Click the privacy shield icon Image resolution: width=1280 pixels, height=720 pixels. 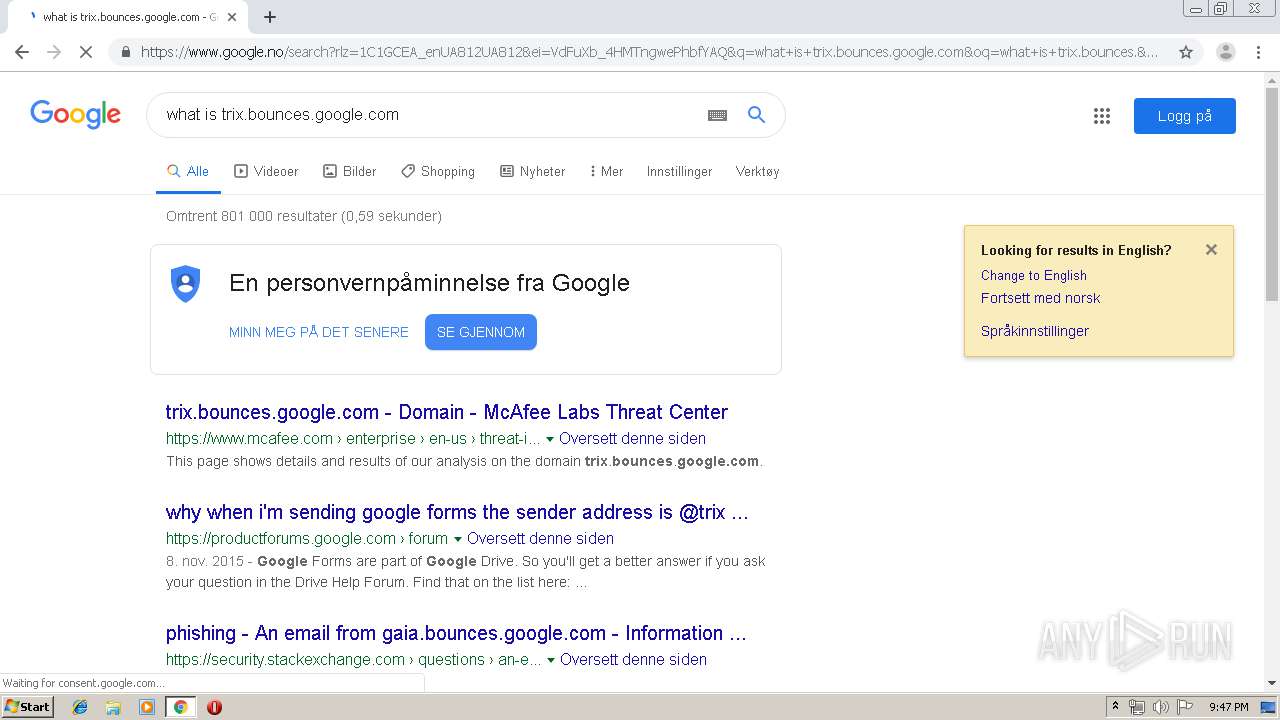[x=185, y=284]
